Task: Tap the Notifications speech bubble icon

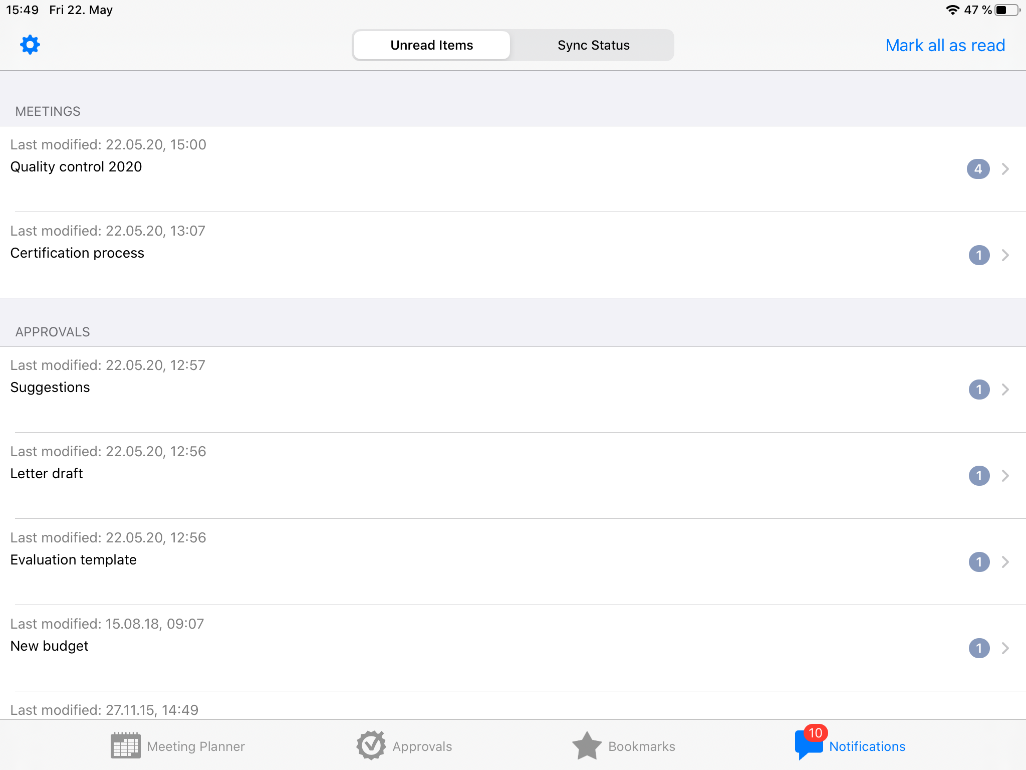Action: click(x=808, y=745)
